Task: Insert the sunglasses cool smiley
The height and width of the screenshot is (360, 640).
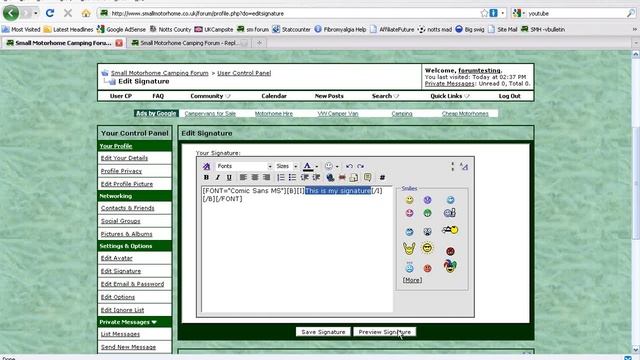Action: (x=427, y=248)
